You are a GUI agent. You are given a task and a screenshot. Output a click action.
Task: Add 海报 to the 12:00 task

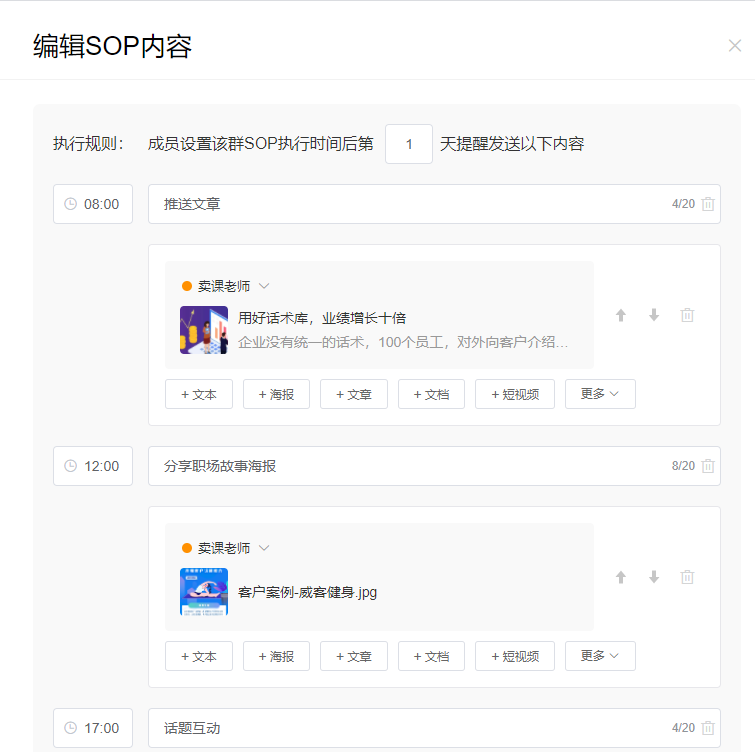tap(276, 657)
